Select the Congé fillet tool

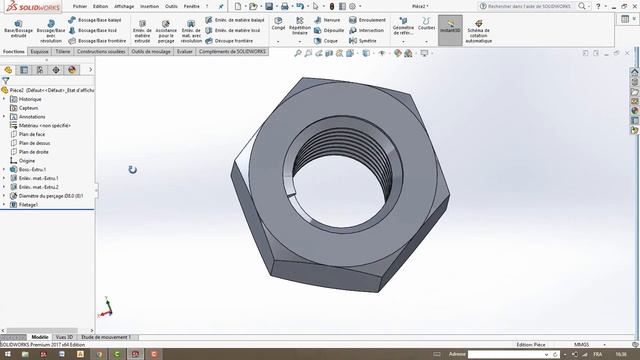(278, 24)
